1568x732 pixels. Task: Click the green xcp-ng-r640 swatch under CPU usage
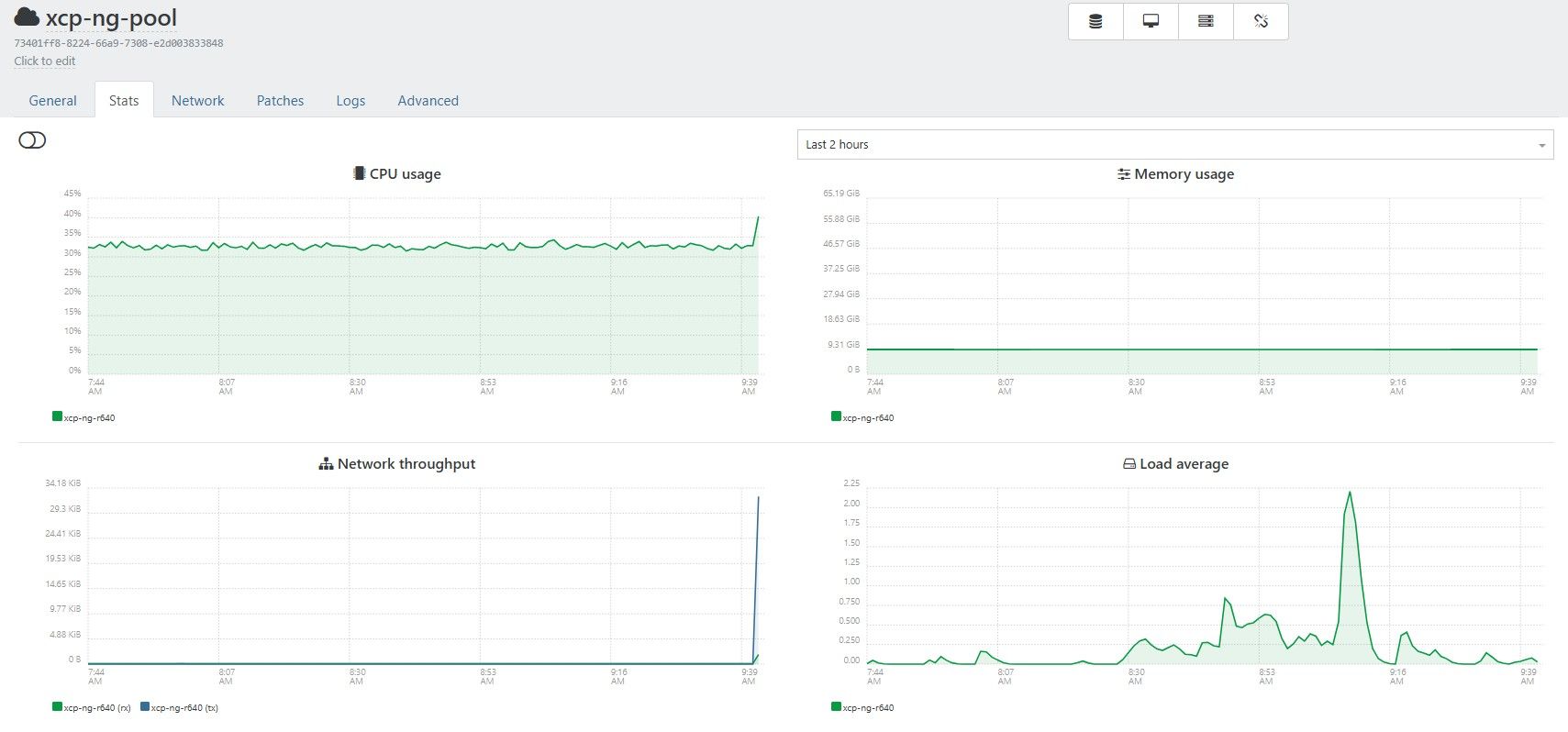(x=58, y=416)
